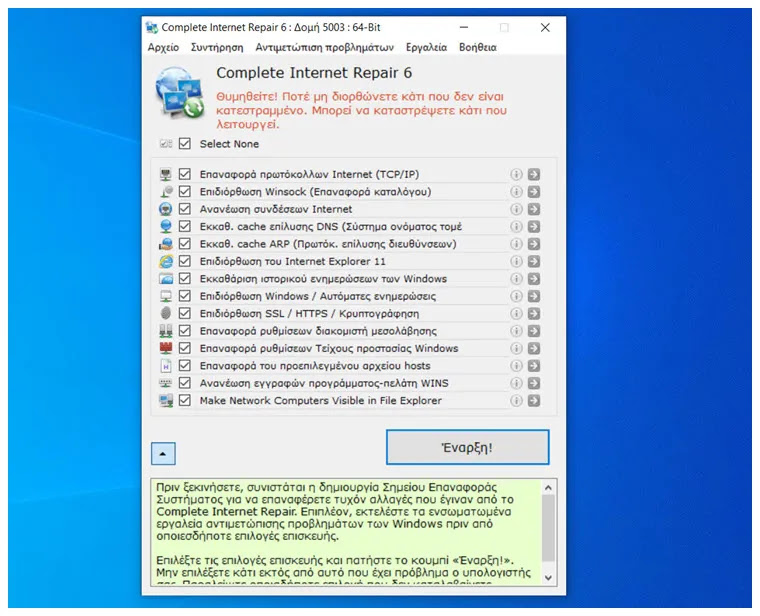Run arrow for SSL / HTTPS repair row
Viewport: 760px width, 616px height.
pyautogui.click(x=534, y=314)
